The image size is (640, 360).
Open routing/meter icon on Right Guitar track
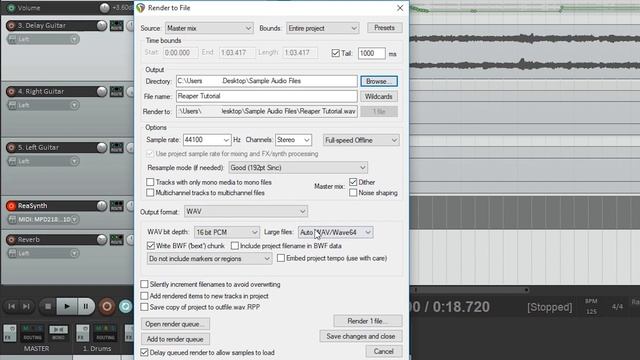point(116,91)
